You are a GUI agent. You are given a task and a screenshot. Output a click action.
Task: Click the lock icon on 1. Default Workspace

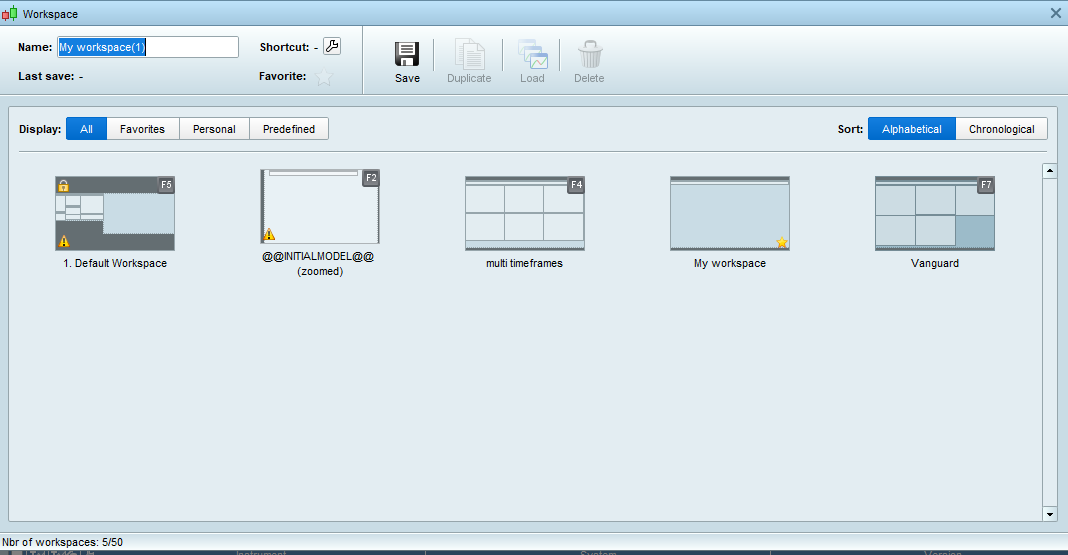click(63, 185)
